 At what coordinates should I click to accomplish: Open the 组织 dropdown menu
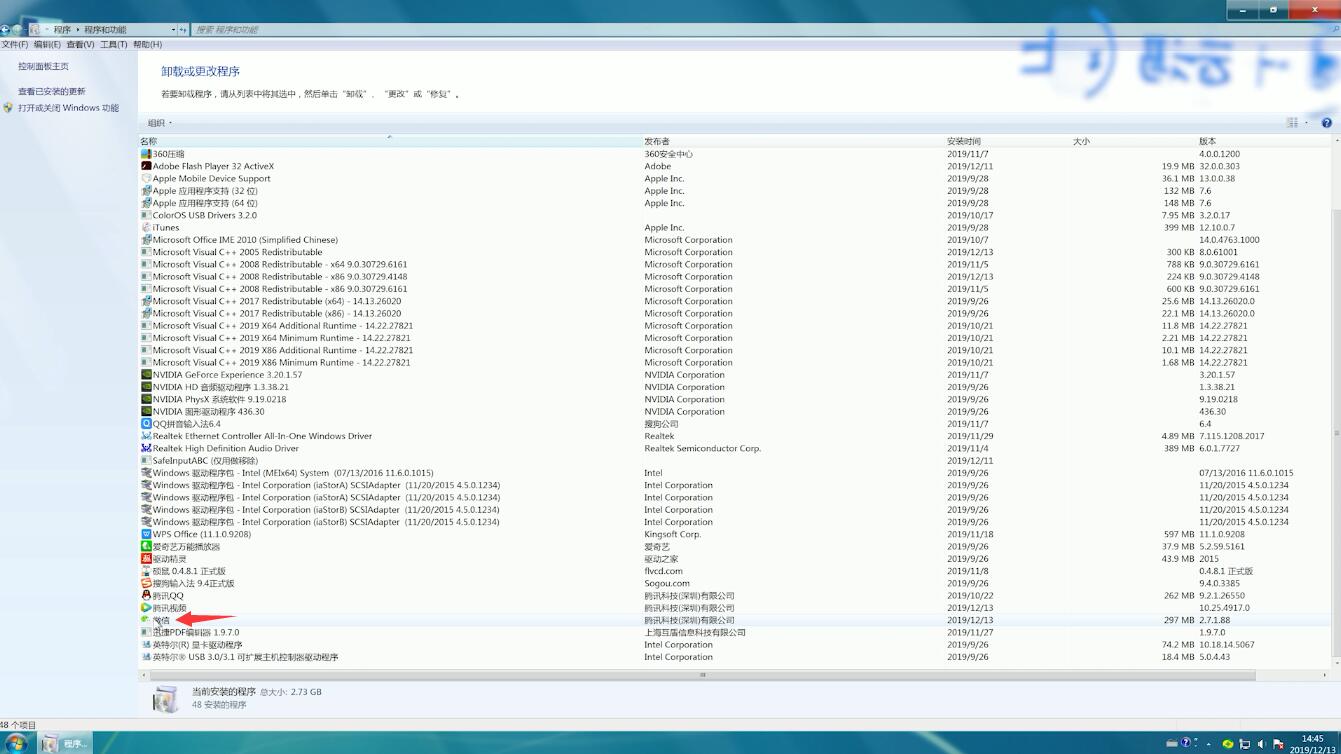(160, 123)
